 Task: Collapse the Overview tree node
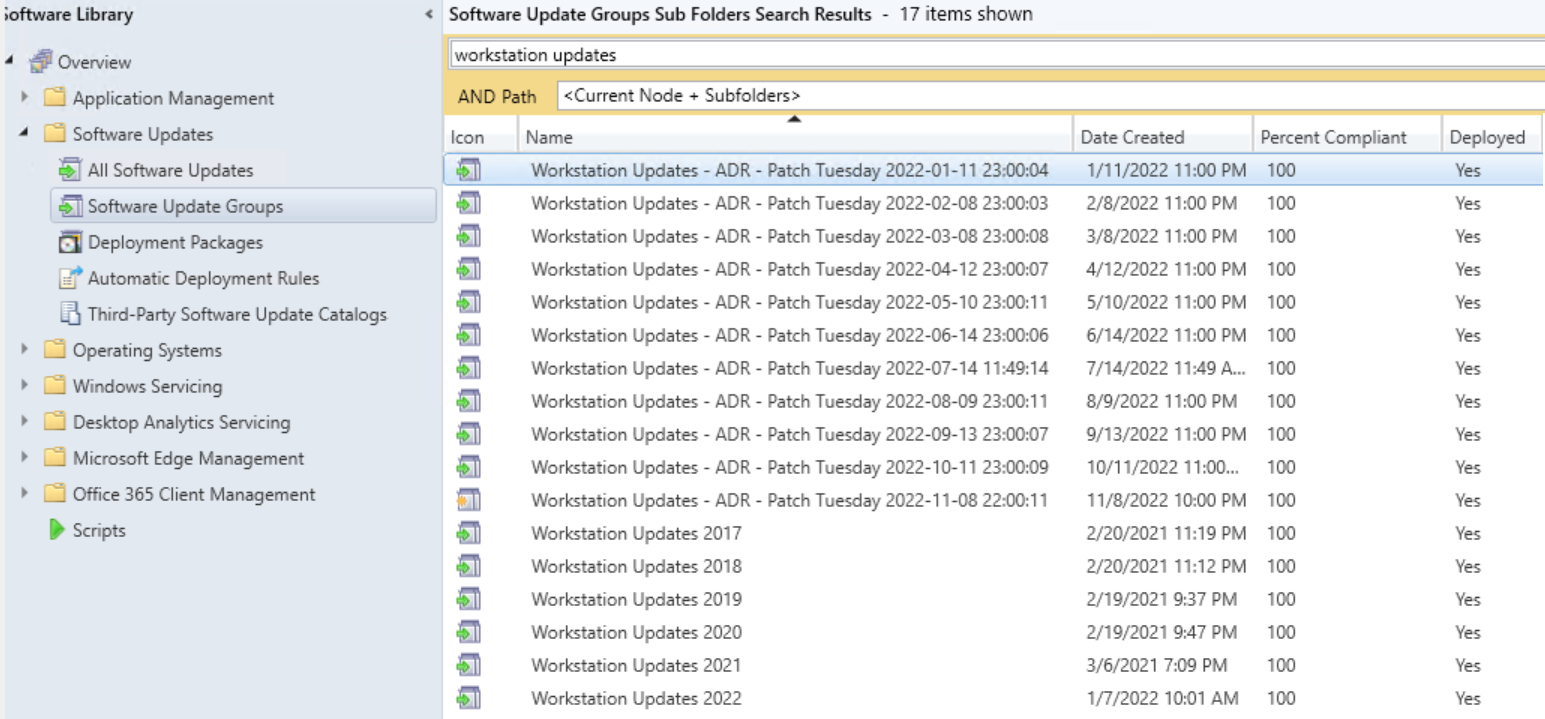point(10,62)
